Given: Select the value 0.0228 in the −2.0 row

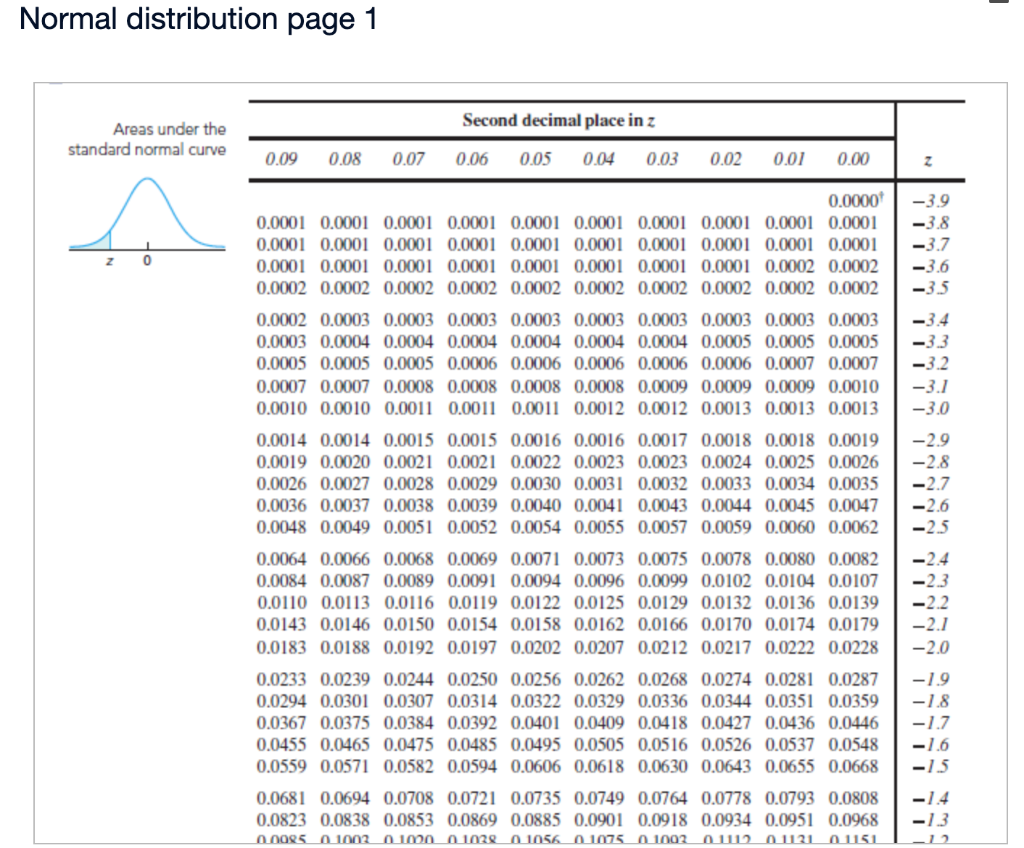Looking at the screenshot, I should [855, 648].
